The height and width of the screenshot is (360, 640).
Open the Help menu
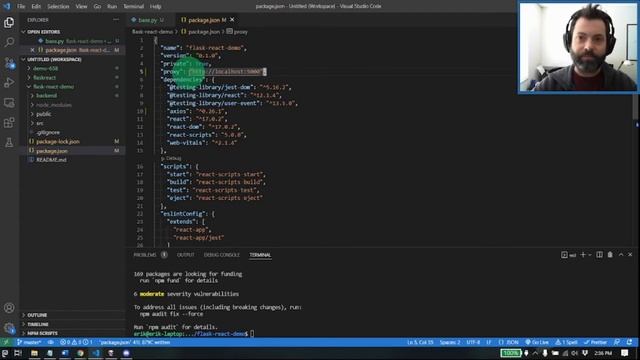[155, 6]
